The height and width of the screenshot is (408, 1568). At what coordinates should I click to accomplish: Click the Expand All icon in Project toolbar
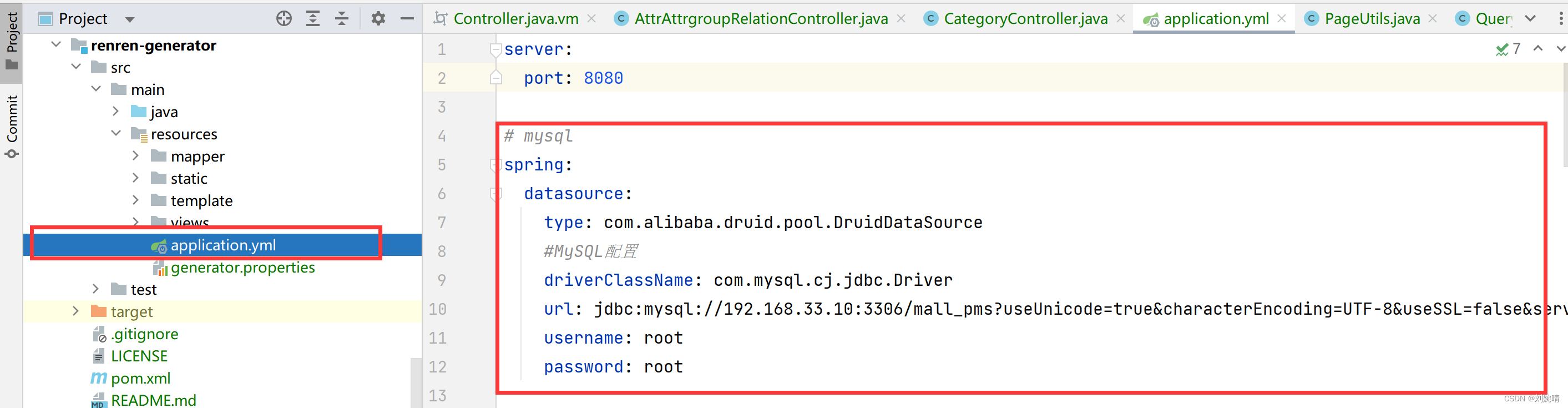coord(313,19)
